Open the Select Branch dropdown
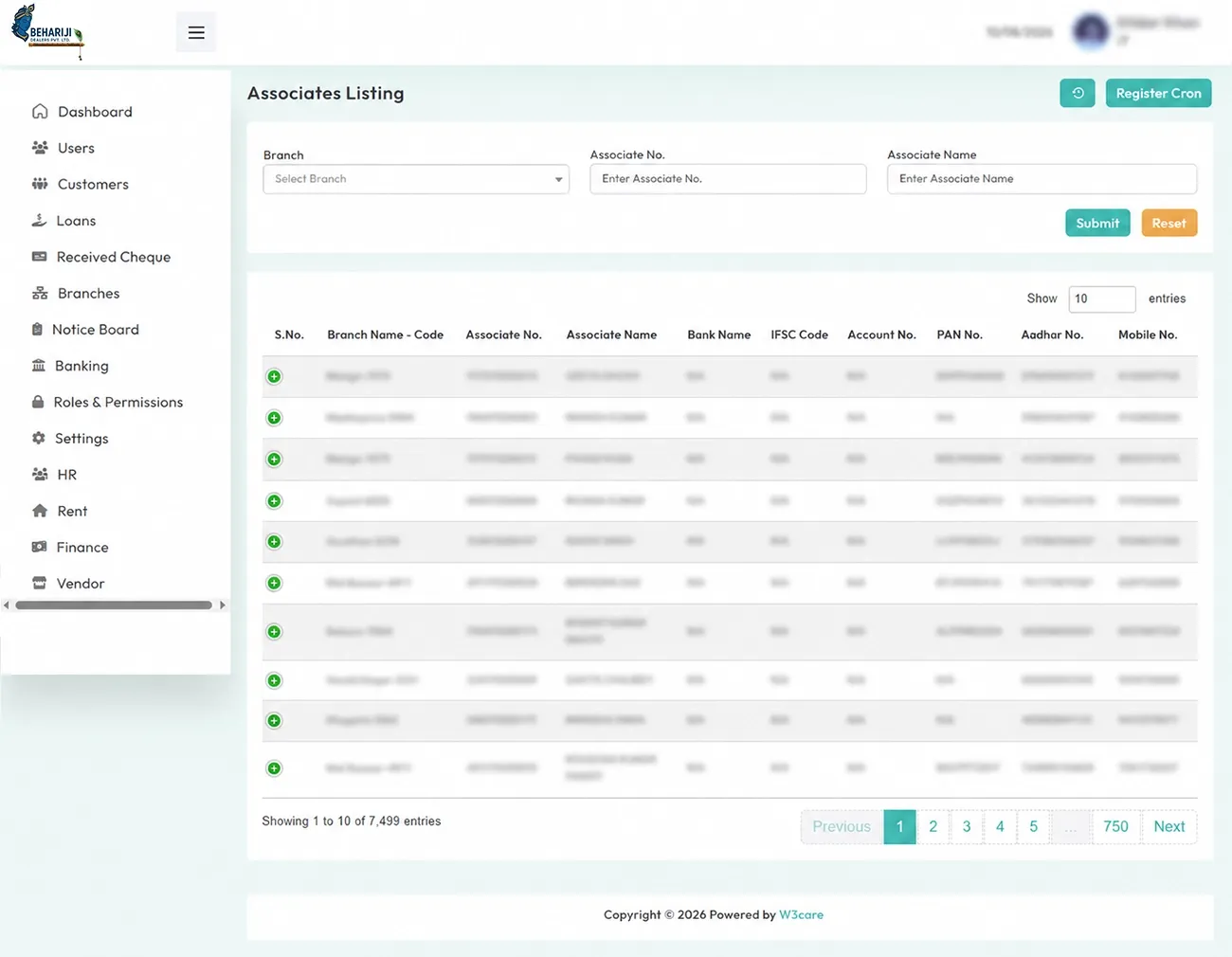This screenshot has height=957, width=1232. 416,179
